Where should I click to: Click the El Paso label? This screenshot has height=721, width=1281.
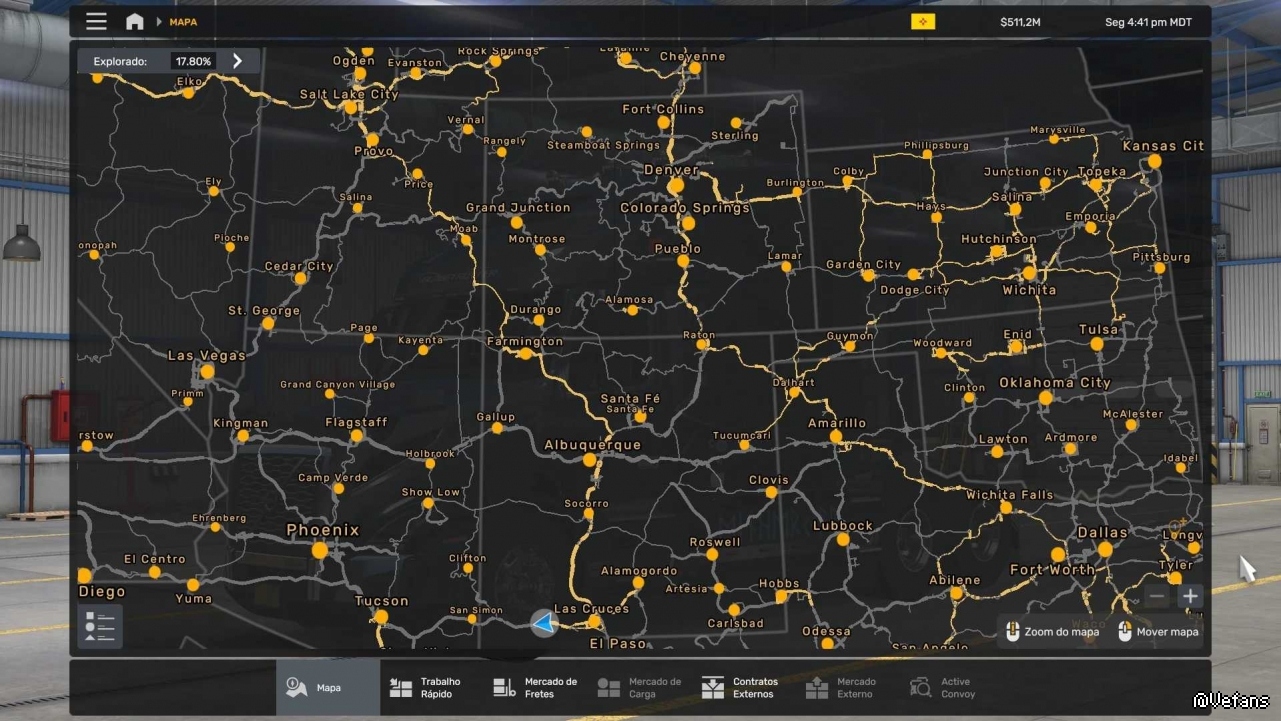(x=619, y=644)
